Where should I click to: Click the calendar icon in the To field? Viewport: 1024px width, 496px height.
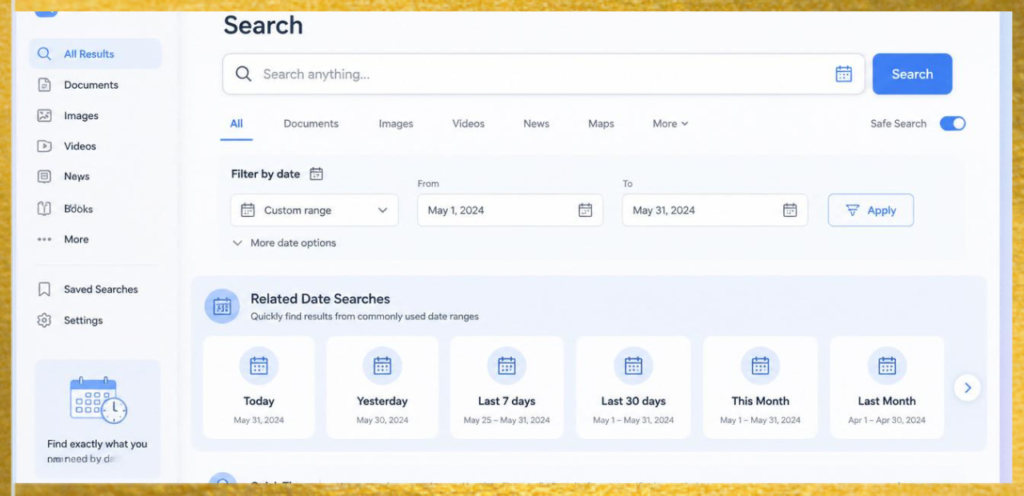click(790, 210)
